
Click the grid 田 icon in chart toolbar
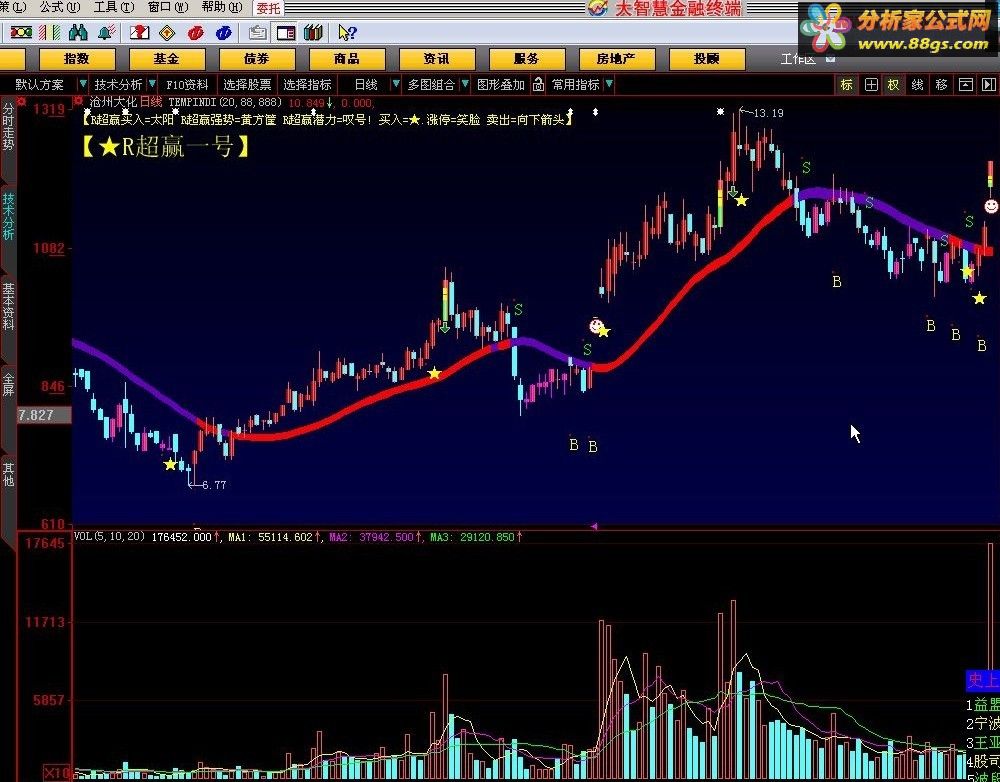871,84
